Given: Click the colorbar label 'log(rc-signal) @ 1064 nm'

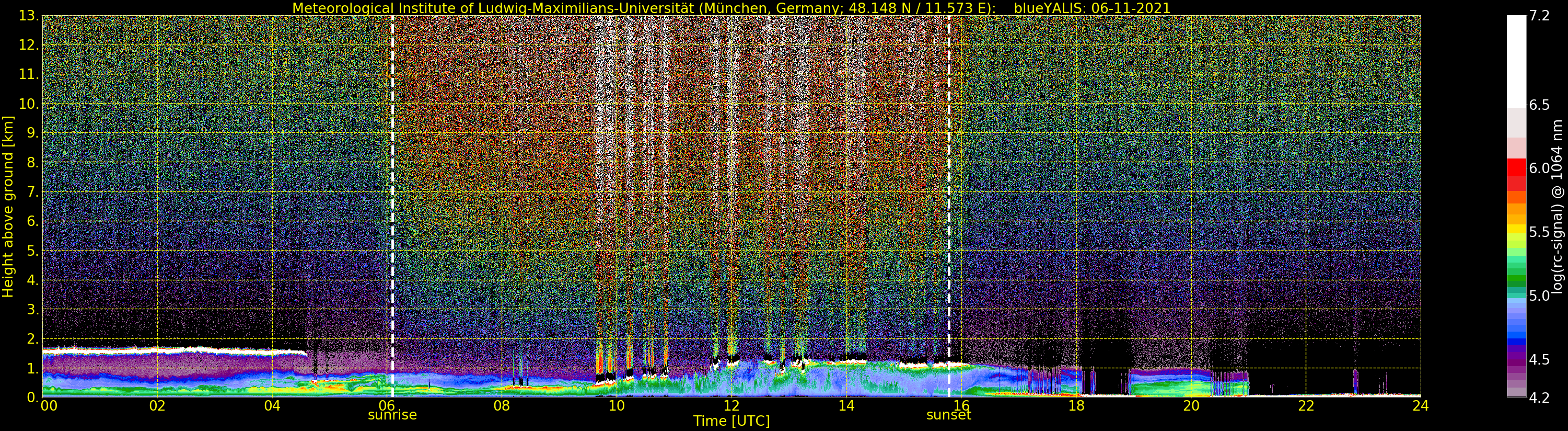Looking at the screenshot, I should [1558, 206].
